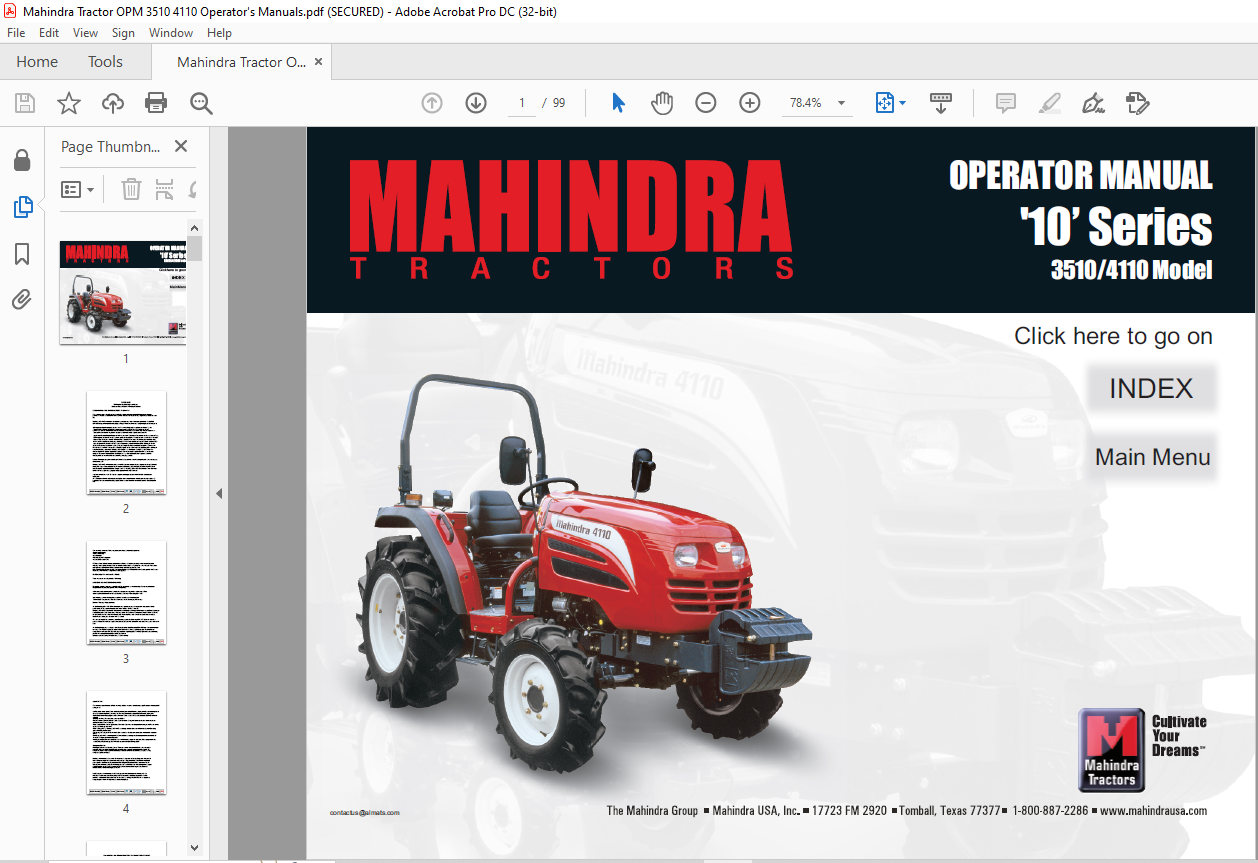Open the View menu
Image resolution: width=1258 pixels, height=863 pixels.
(85, 33)
